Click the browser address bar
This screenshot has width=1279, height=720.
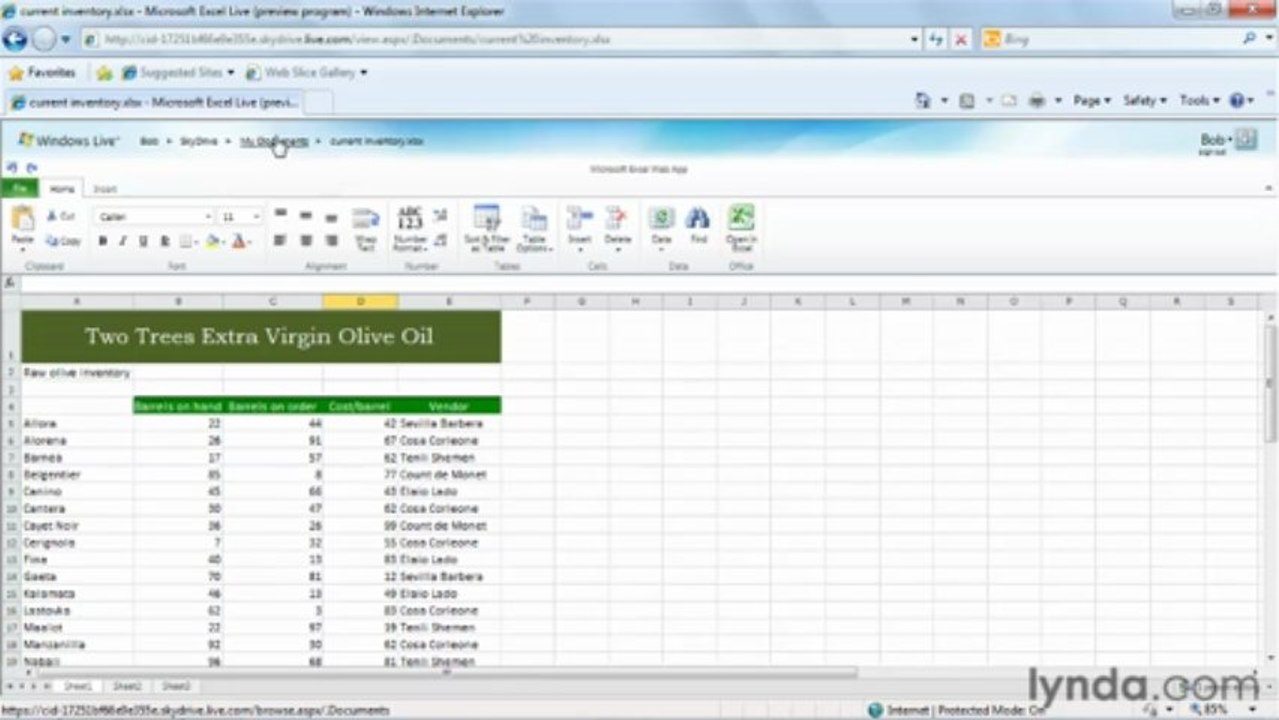click(x=500, y=40)
